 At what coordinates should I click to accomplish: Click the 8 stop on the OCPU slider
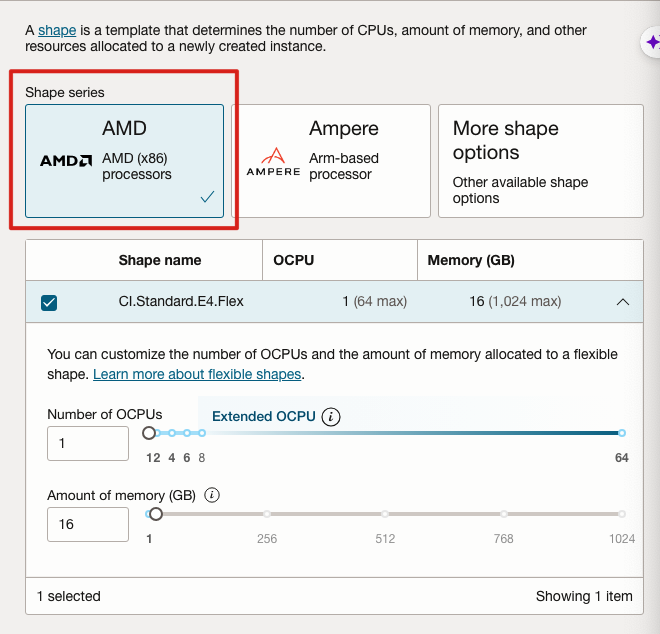pyautogui.click(x=202, y=433)
